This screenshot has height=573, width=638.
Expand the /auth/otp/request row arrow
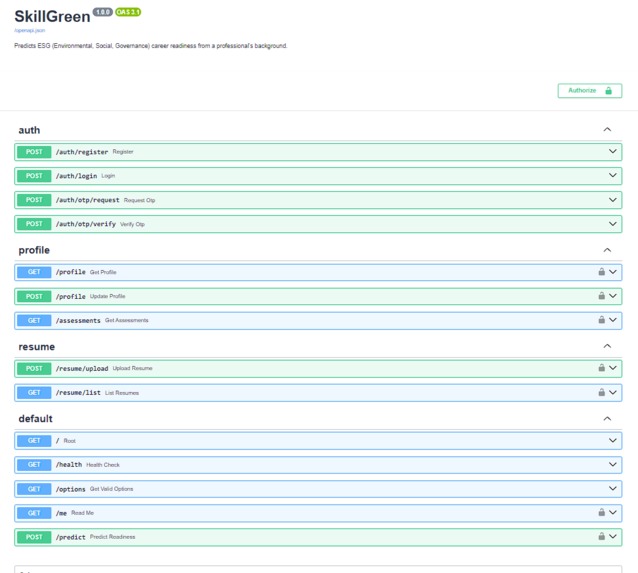click(612, 200)
